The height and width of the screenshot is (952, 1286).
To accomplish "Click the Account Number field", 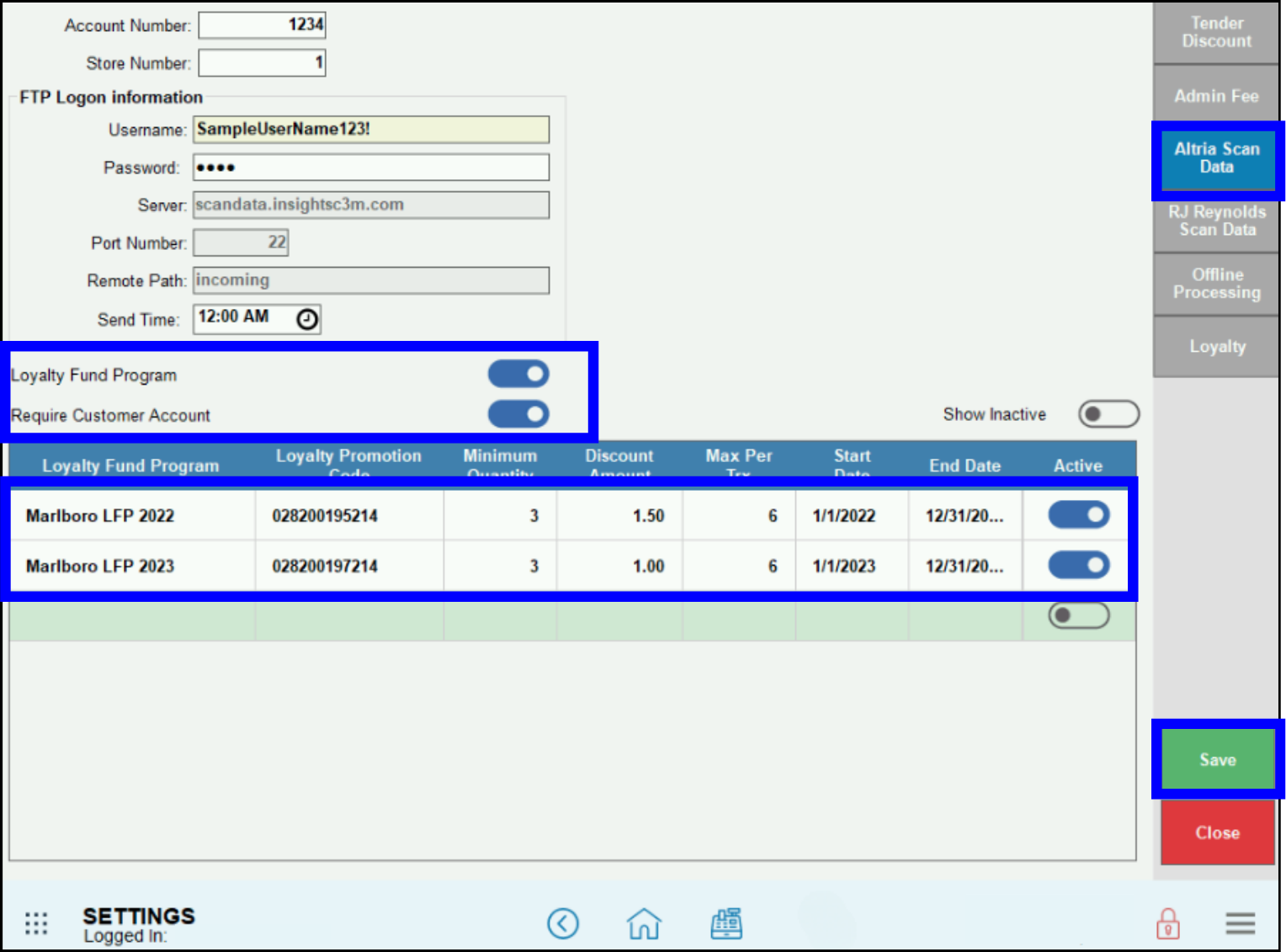I will tap(262, 25).
